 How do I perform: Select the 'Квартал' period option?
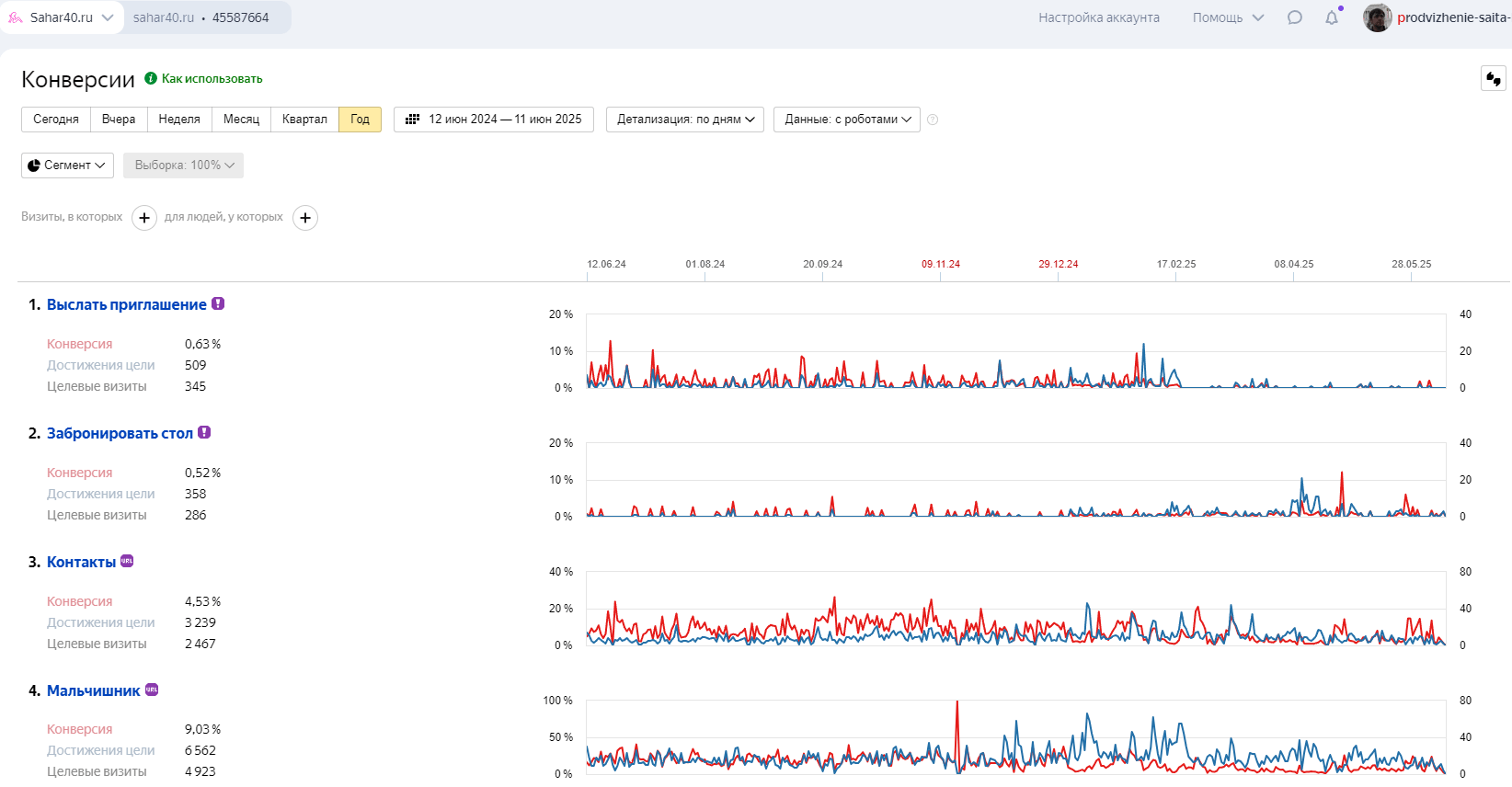[304, 120]
